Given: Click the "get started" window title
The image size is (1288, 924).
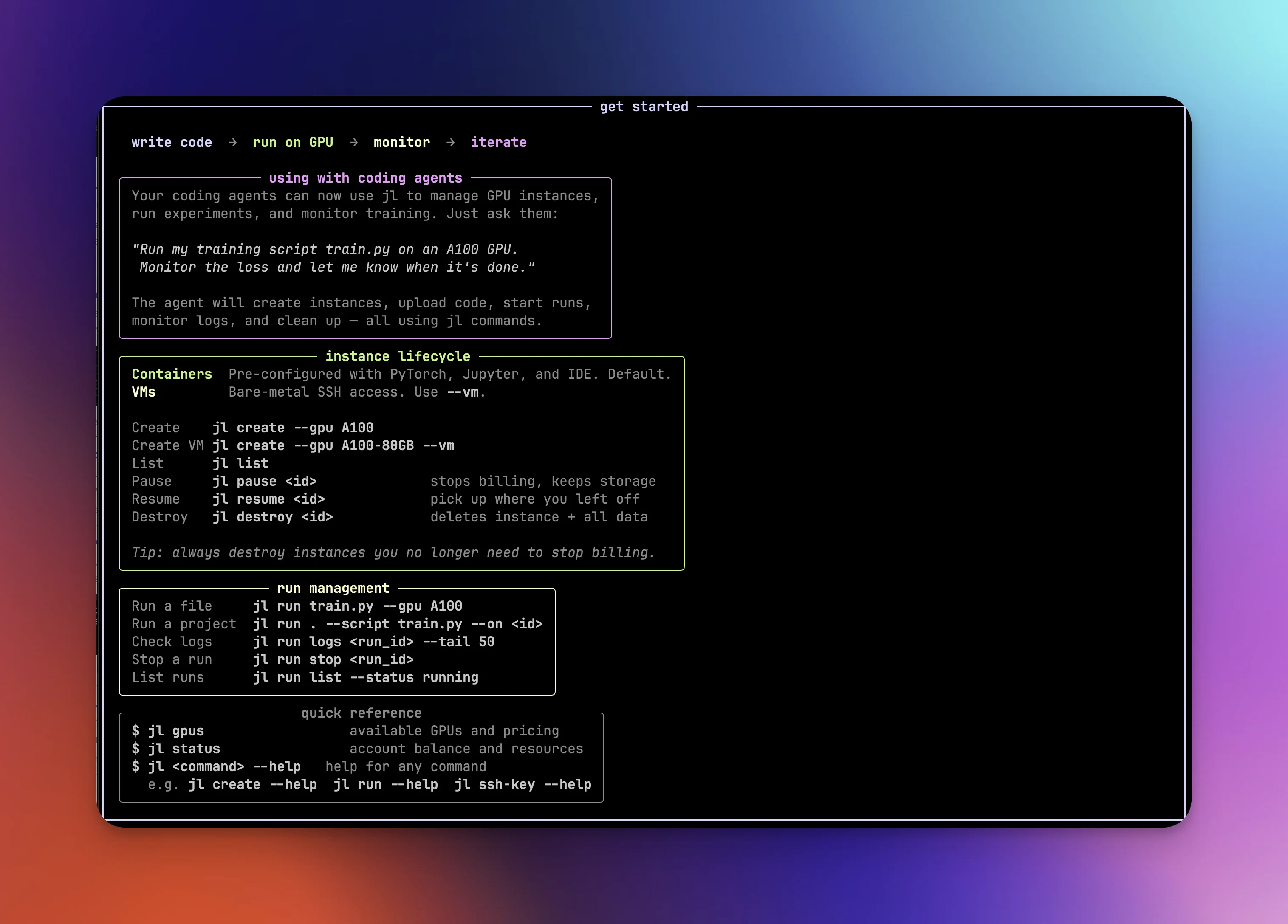Looking at the screenshot, I should (x=644, y=106).
